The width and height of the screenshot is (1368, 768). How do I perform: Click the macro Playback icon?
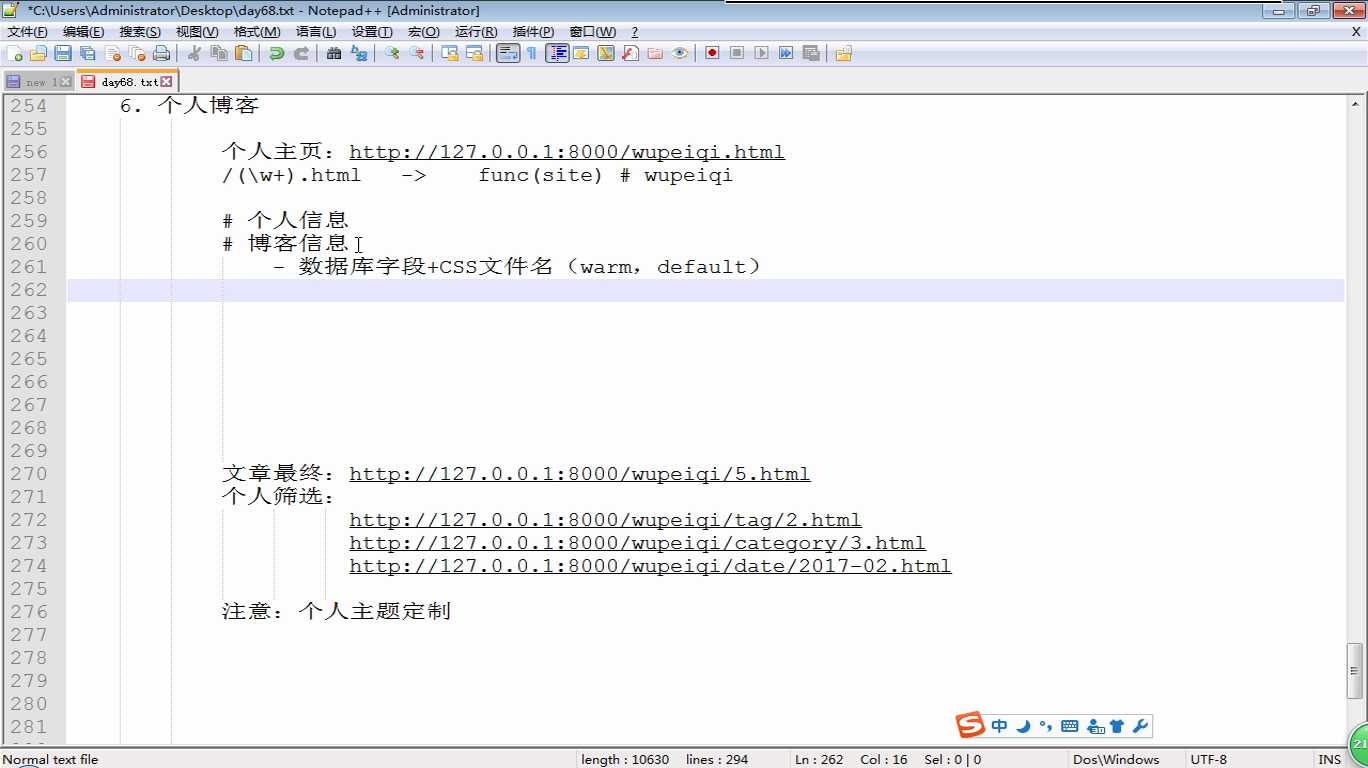click(762, 54)
